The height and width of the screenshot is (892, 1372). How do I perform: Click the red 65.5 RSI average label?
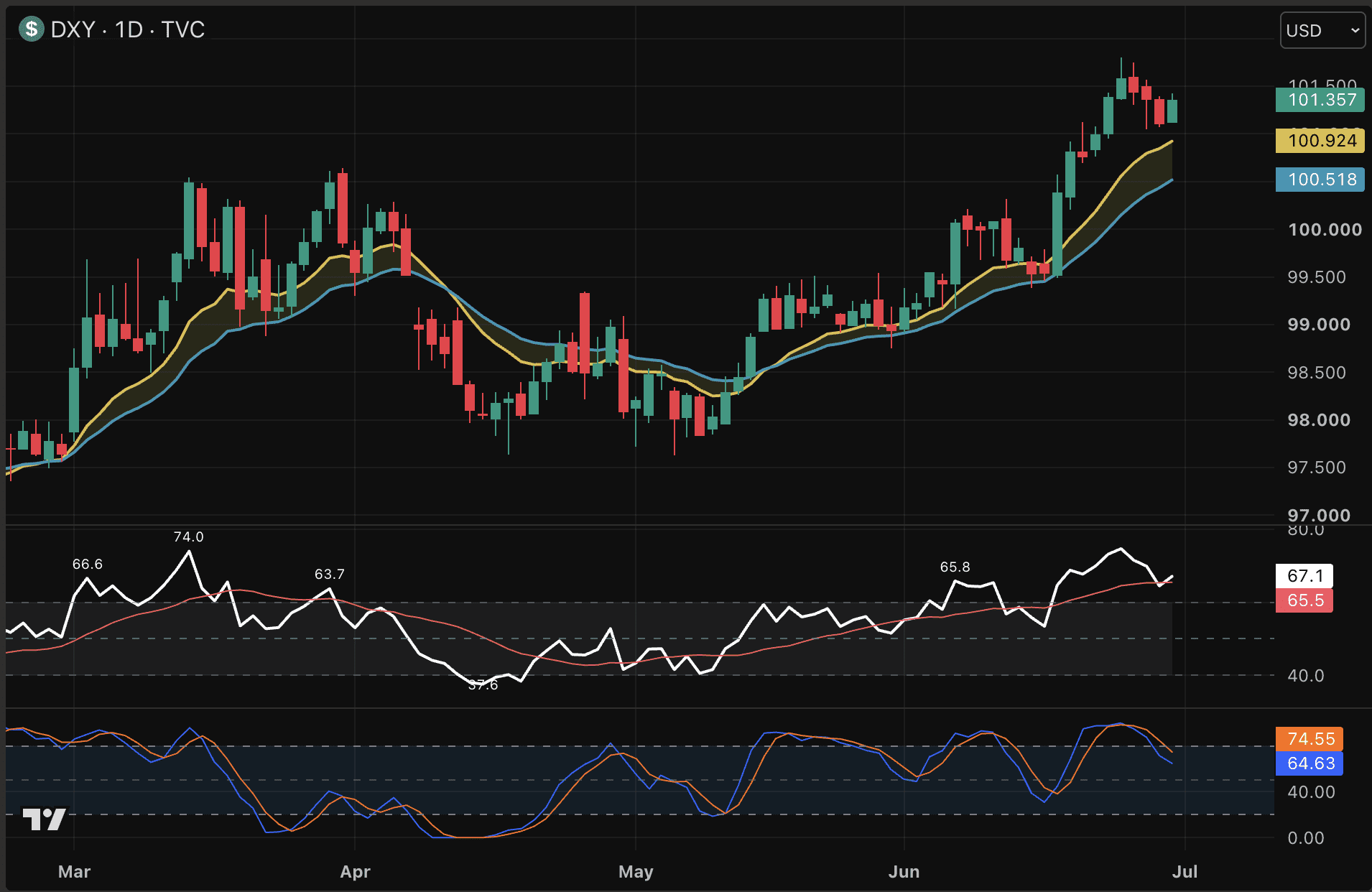point(1304,600)
